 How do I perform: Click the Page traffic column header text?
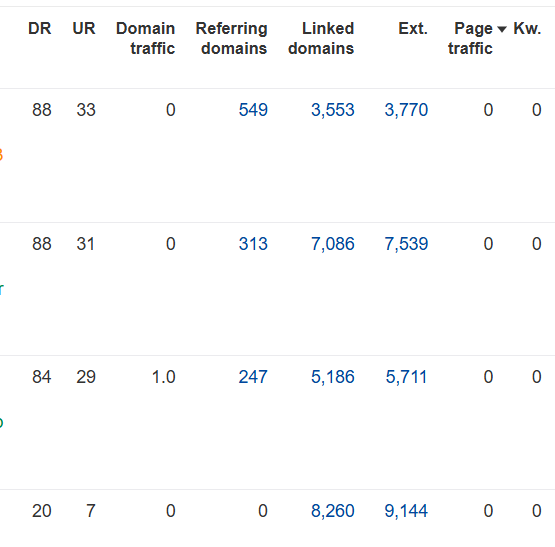tap(470, 38)
